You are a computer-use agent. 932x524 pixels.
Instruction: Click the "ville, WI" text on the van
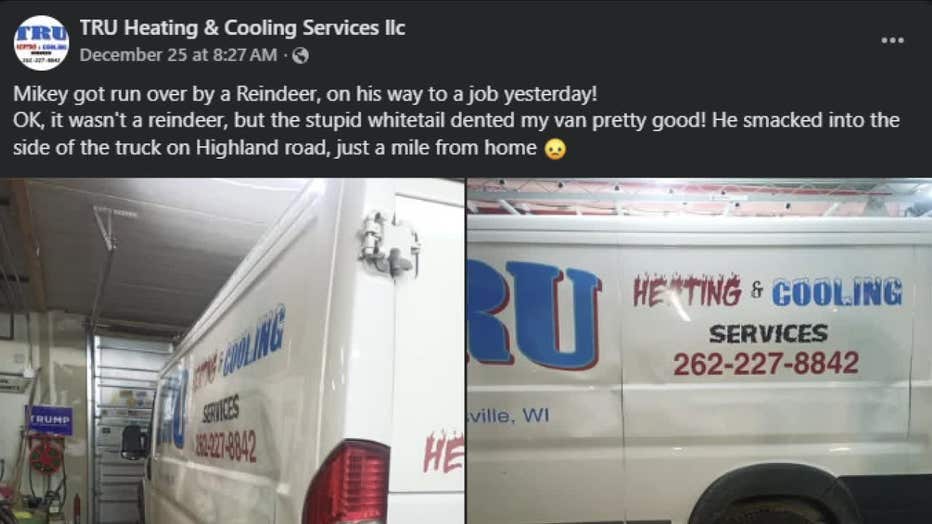coord(508,415)
